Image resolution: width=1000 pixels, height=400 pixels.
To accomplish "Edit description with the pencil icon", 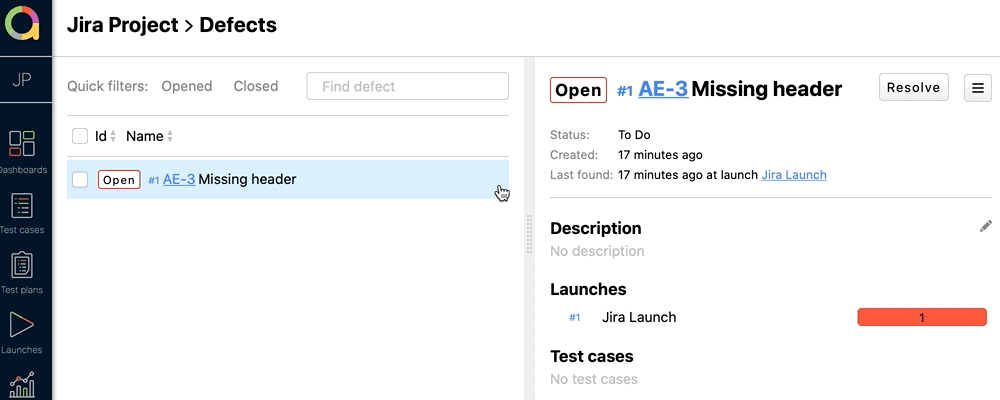I will point(986,227).
